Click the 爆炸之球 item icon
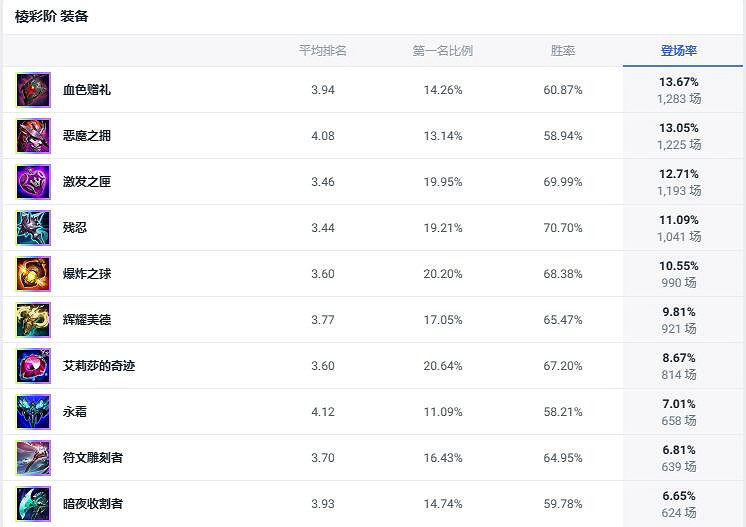The image size is (746, 527). coord(33,274)
